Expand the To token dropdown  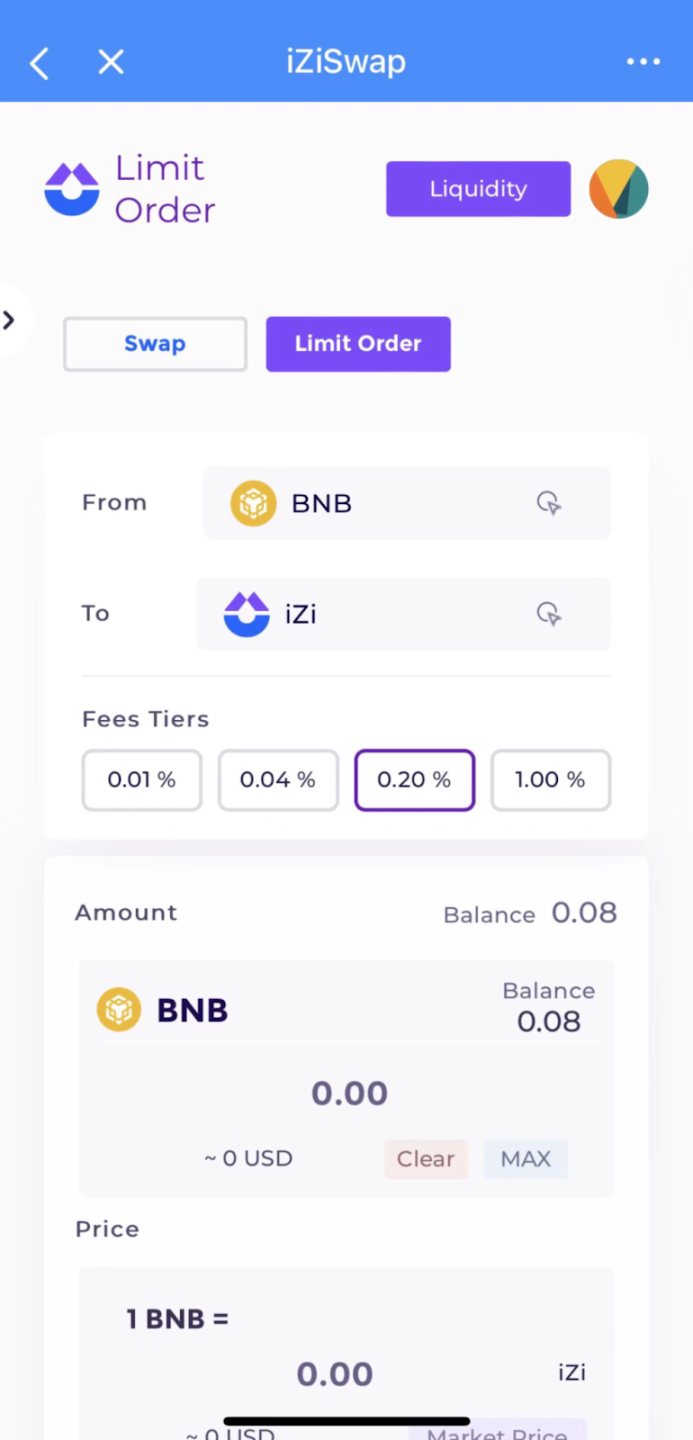[x=403, y=614]
